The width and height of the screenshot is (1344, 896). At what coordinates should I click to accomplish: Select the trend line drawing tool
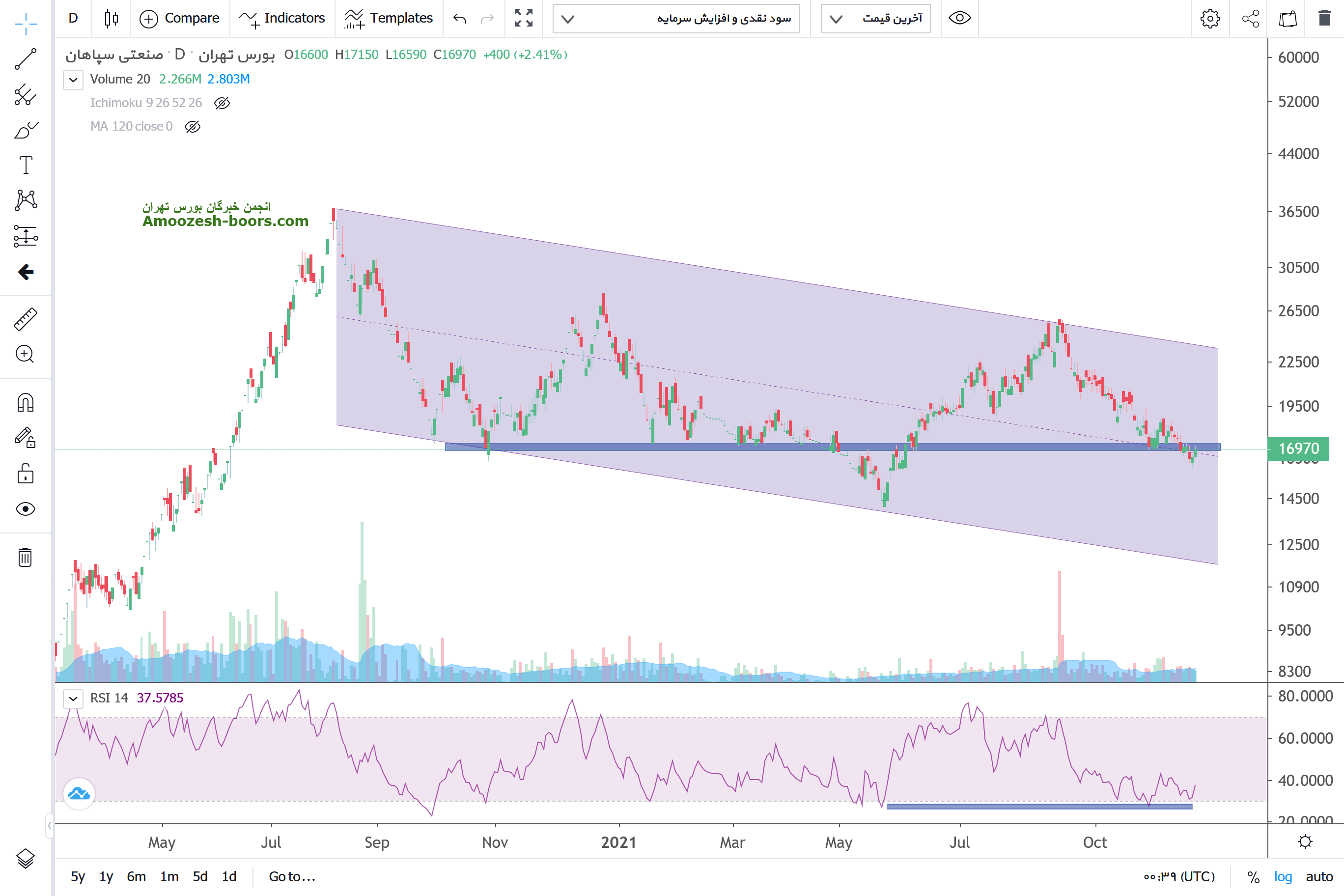(25, 59)
